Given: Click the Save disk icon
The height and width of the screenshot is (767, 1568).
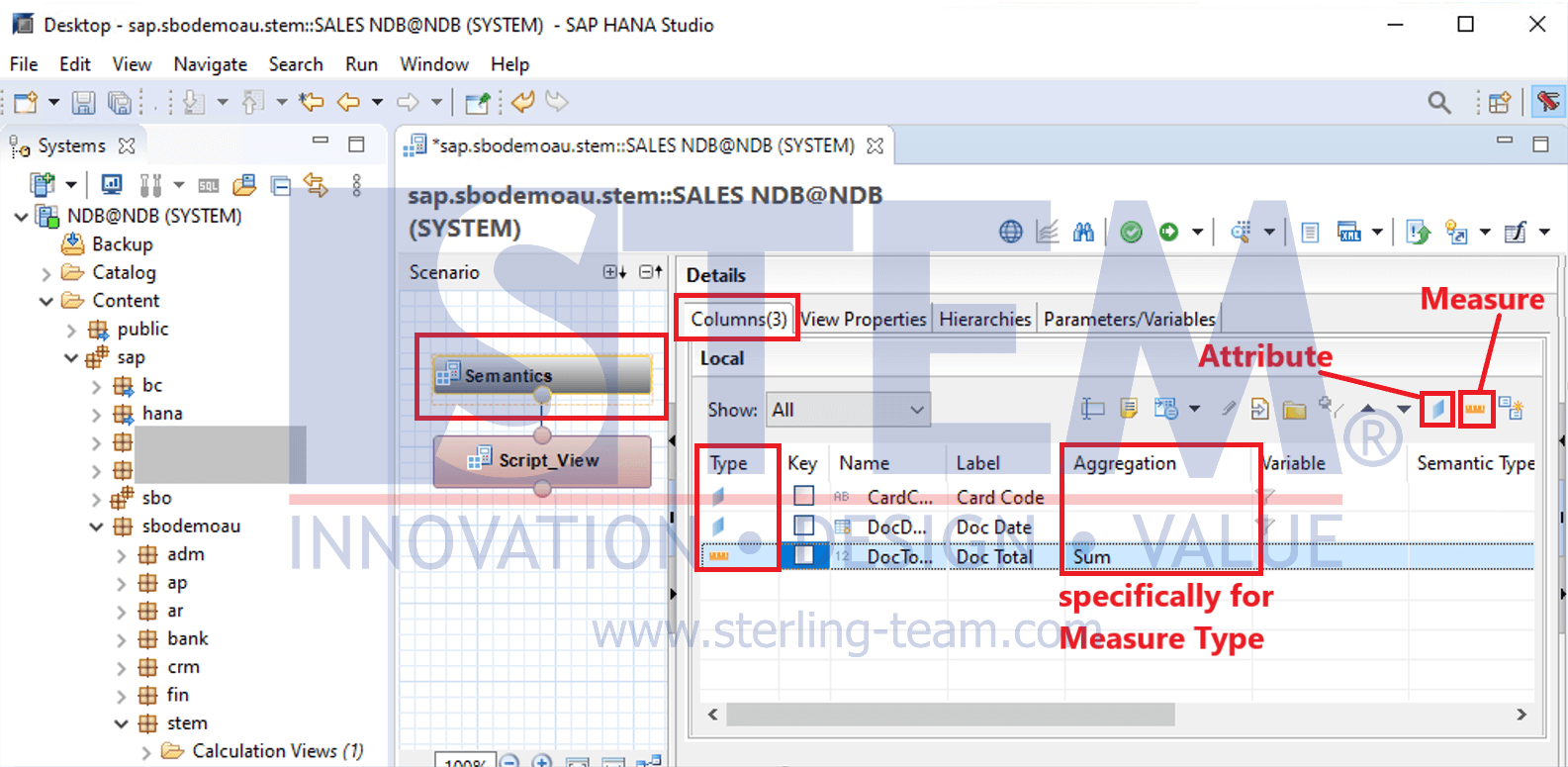Looking at the screenshot, I should click(84, 102).
